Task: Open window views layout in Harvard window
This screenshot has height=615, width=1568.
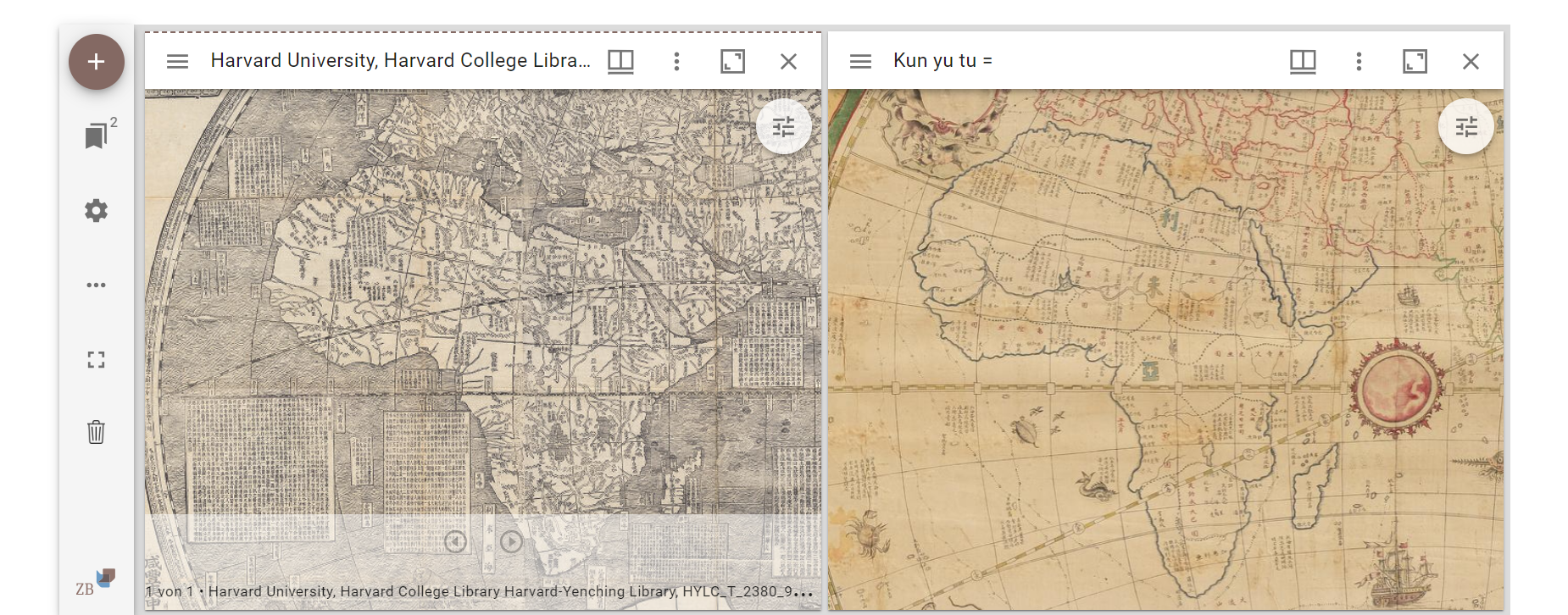Action: pyautogui.click(x=620, y=61)
